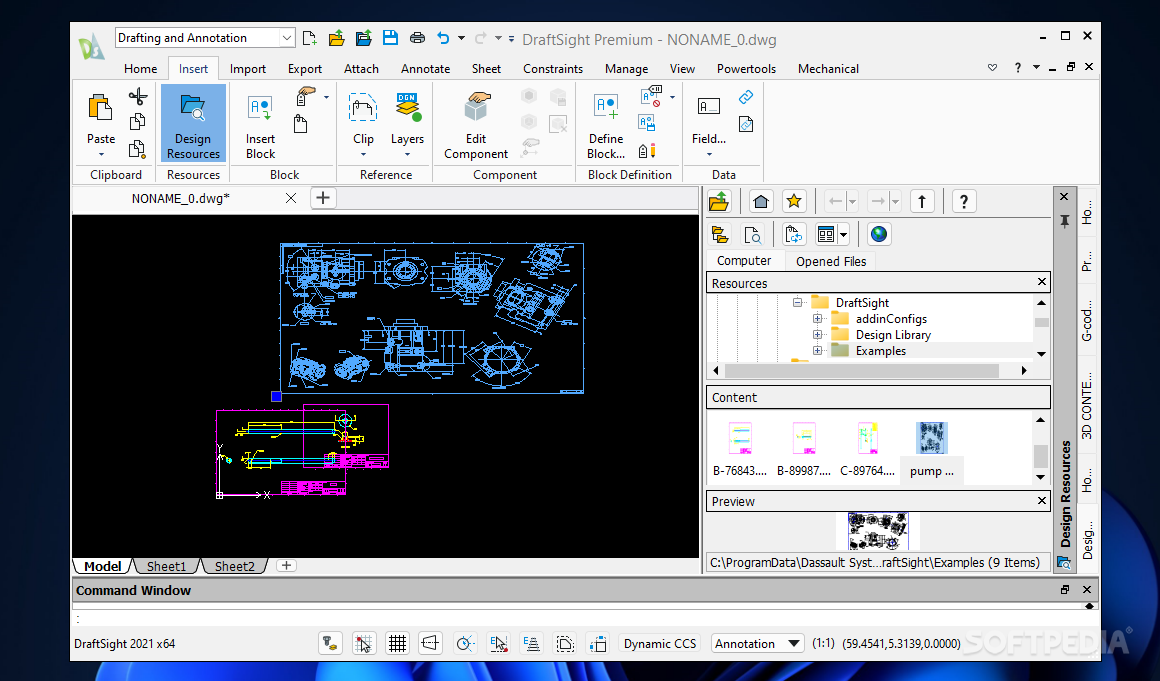Image resolution: width=1160 pixels, height=681 pixels.
Task: Click the globe icon in Design Resources toolbar
Action: coord(879,234)
